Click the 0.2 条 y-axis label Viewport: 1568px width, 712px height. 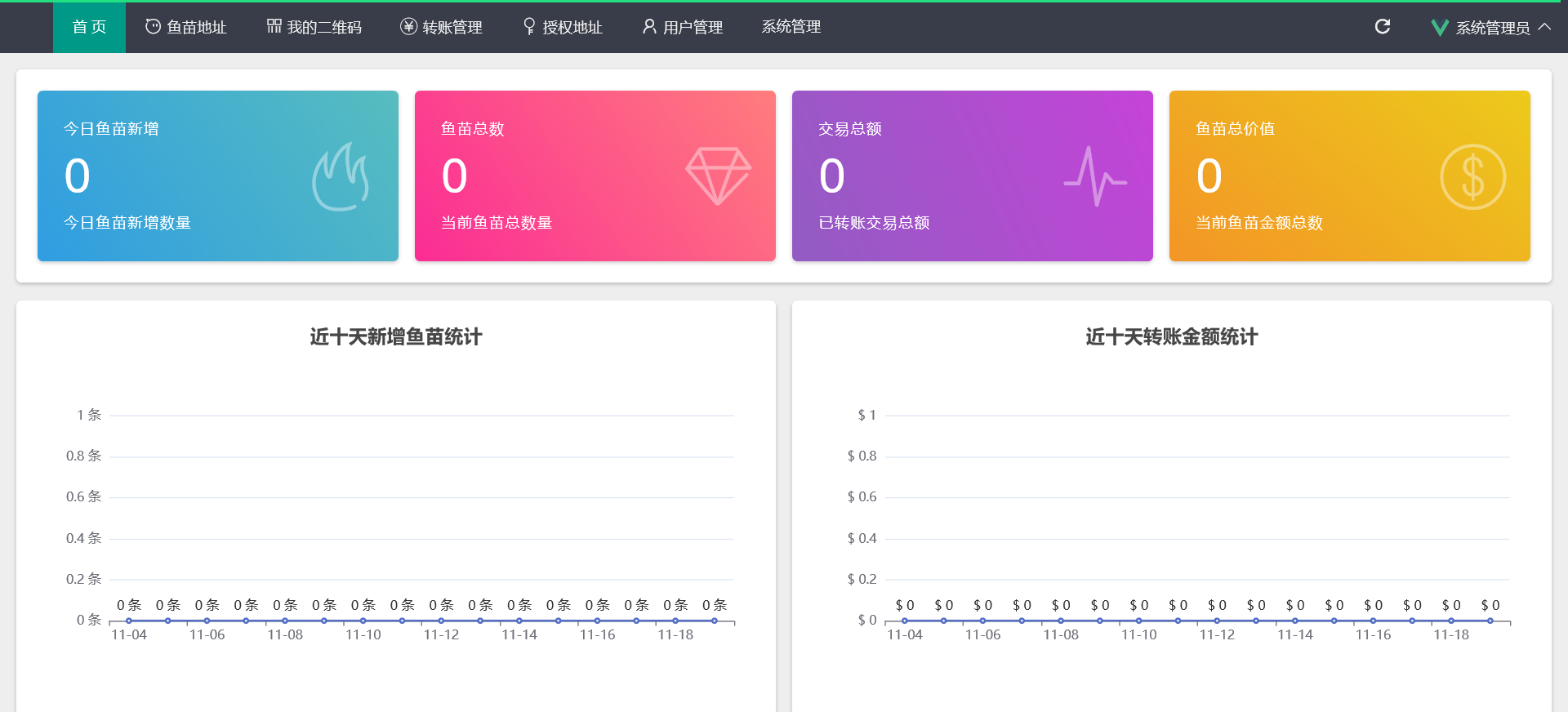tap(84, 579)
